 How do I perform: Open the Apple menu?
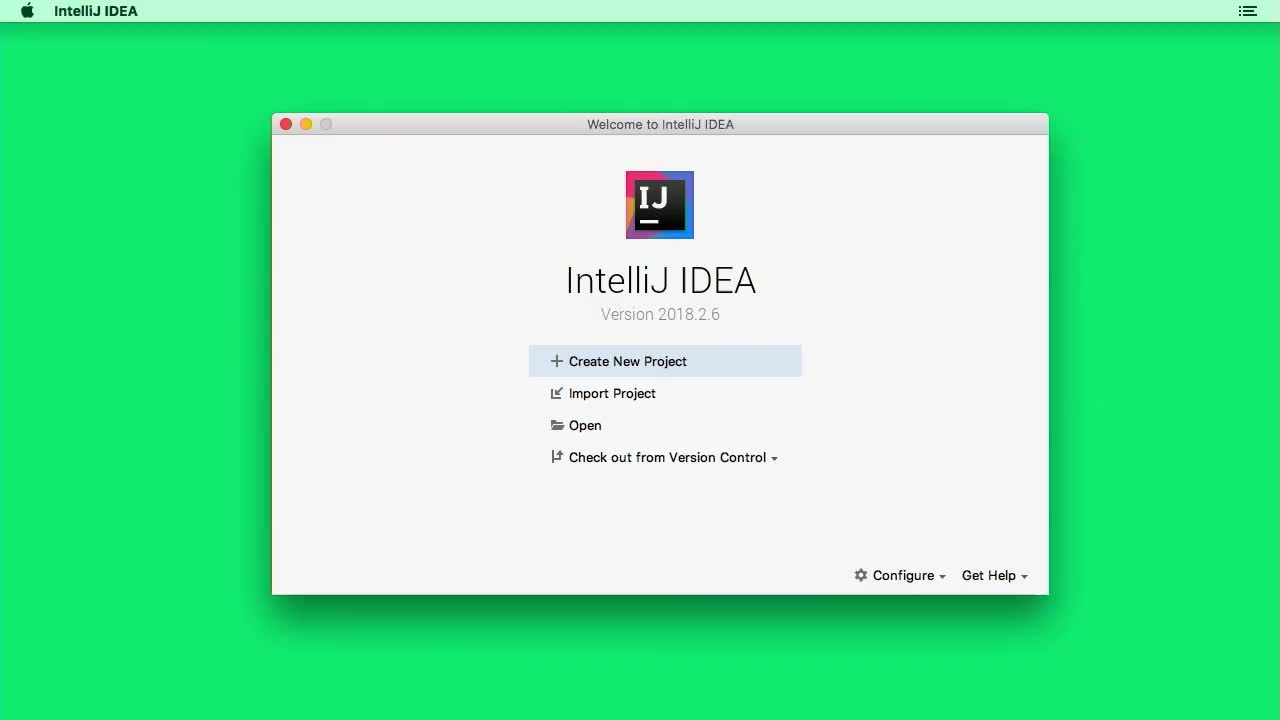pyautogui.click(x=27, y=11)
